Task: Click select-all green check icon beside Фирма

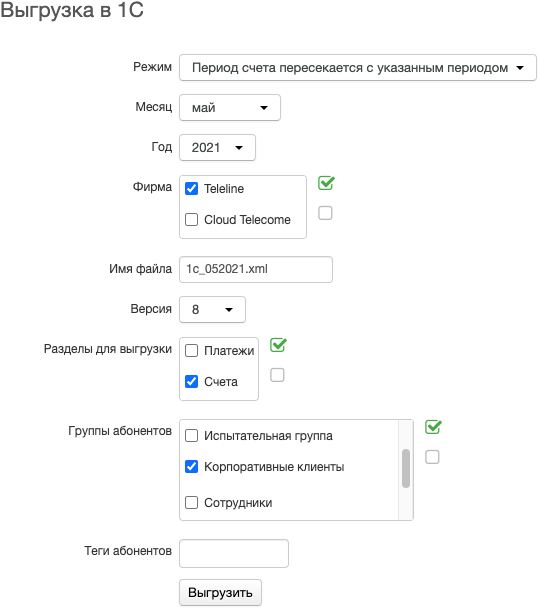Action: [326, 183]
